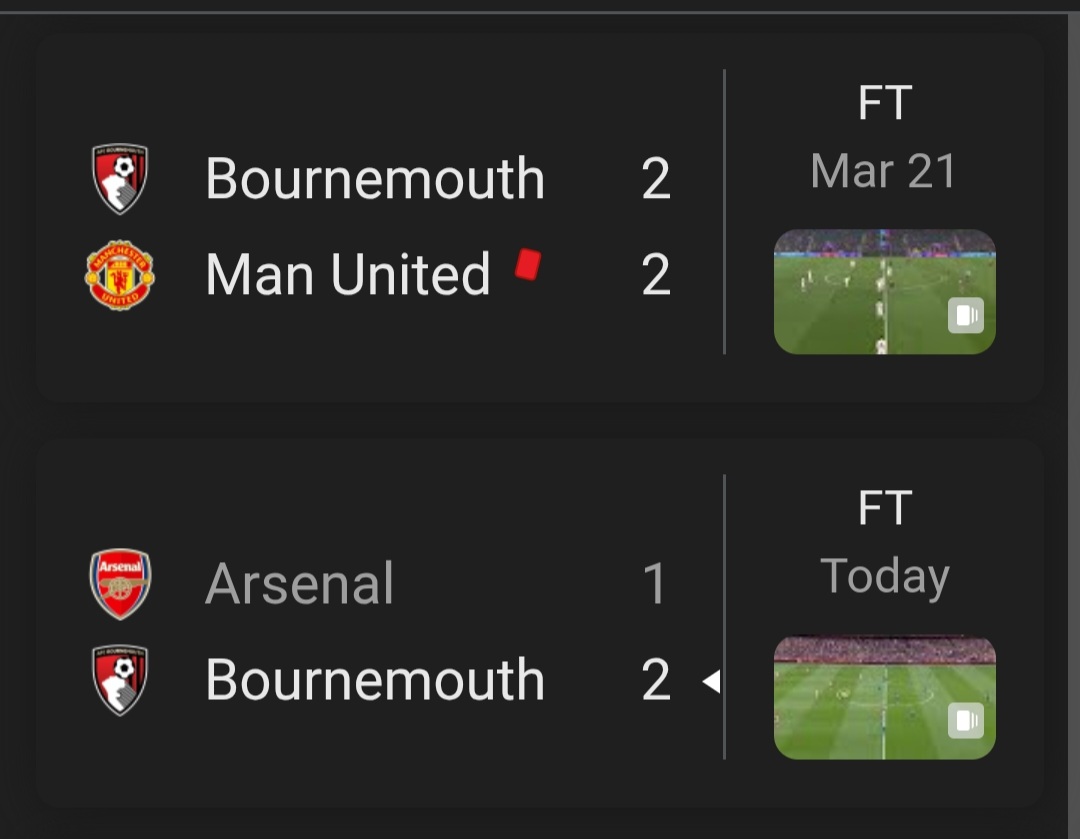Open Bournemouth team name in today's match
Image resolution: width=1080 pixels, height=839 pixels.
(375, 680)
